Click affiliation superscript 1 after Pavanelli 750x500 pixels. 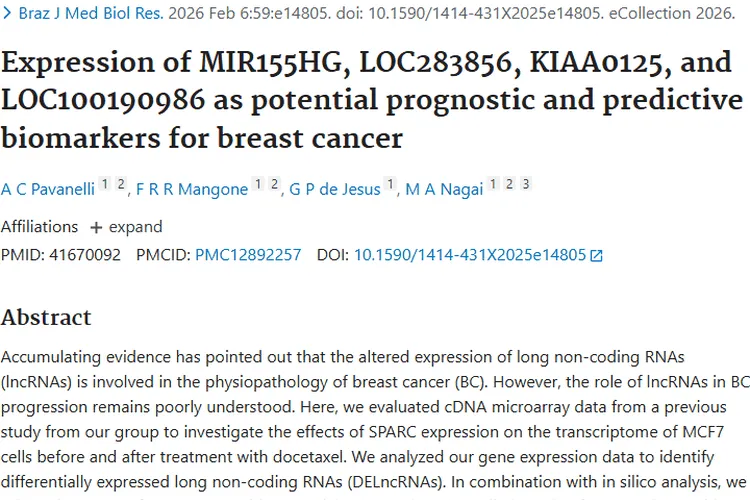[x=105, y=185]
